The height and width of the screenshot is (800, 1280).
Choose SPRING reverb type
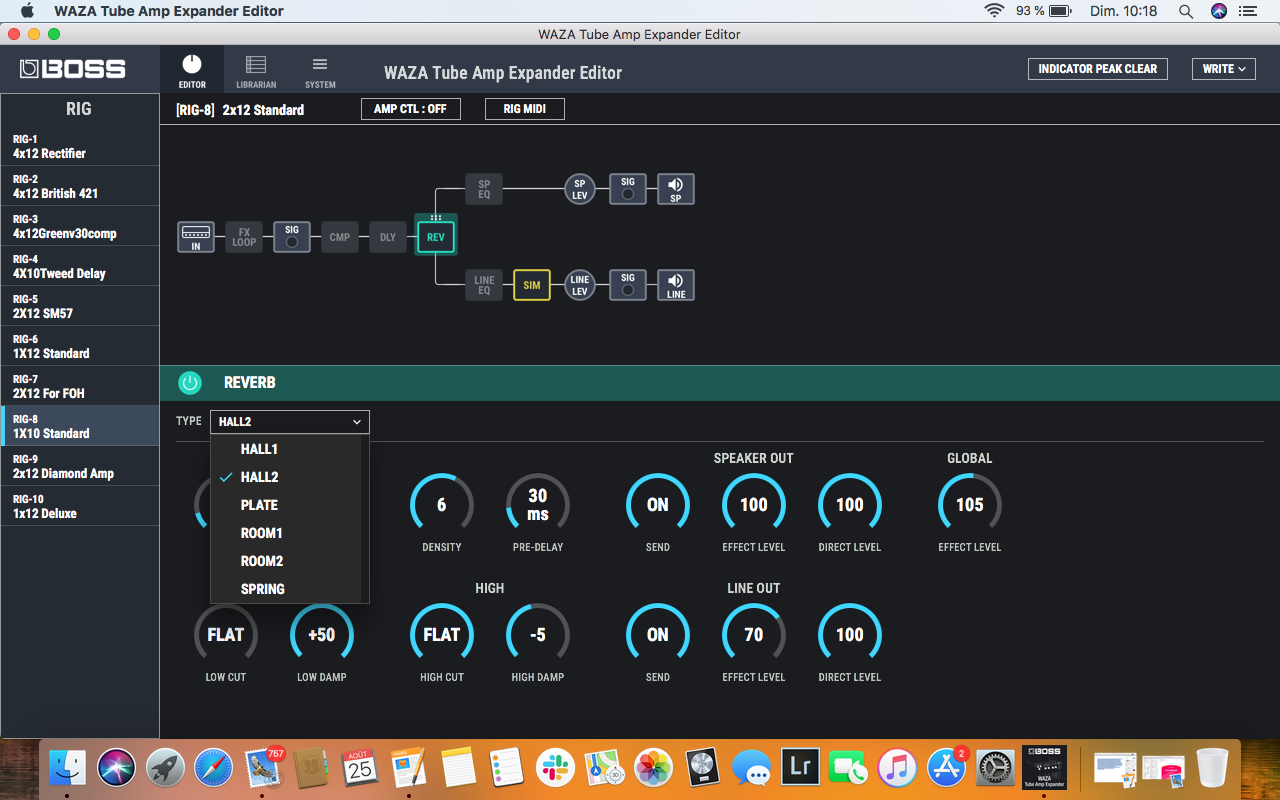262,589
